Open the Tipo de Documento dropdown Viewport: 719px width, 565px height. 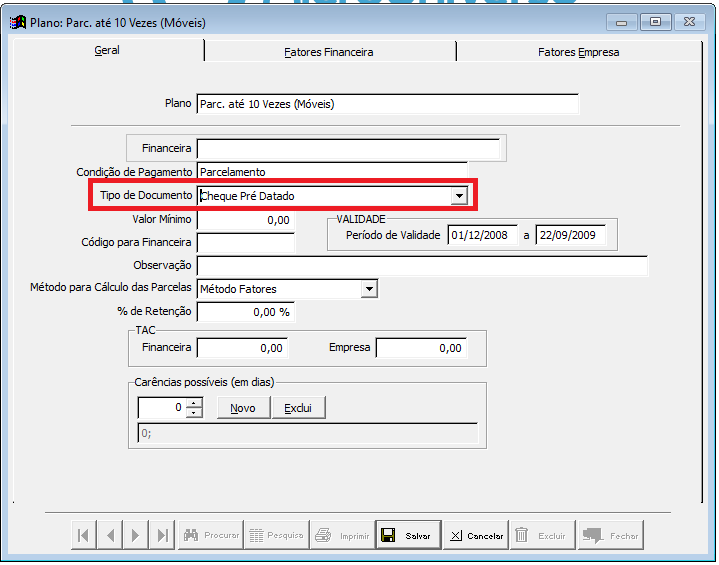[459, 196]
